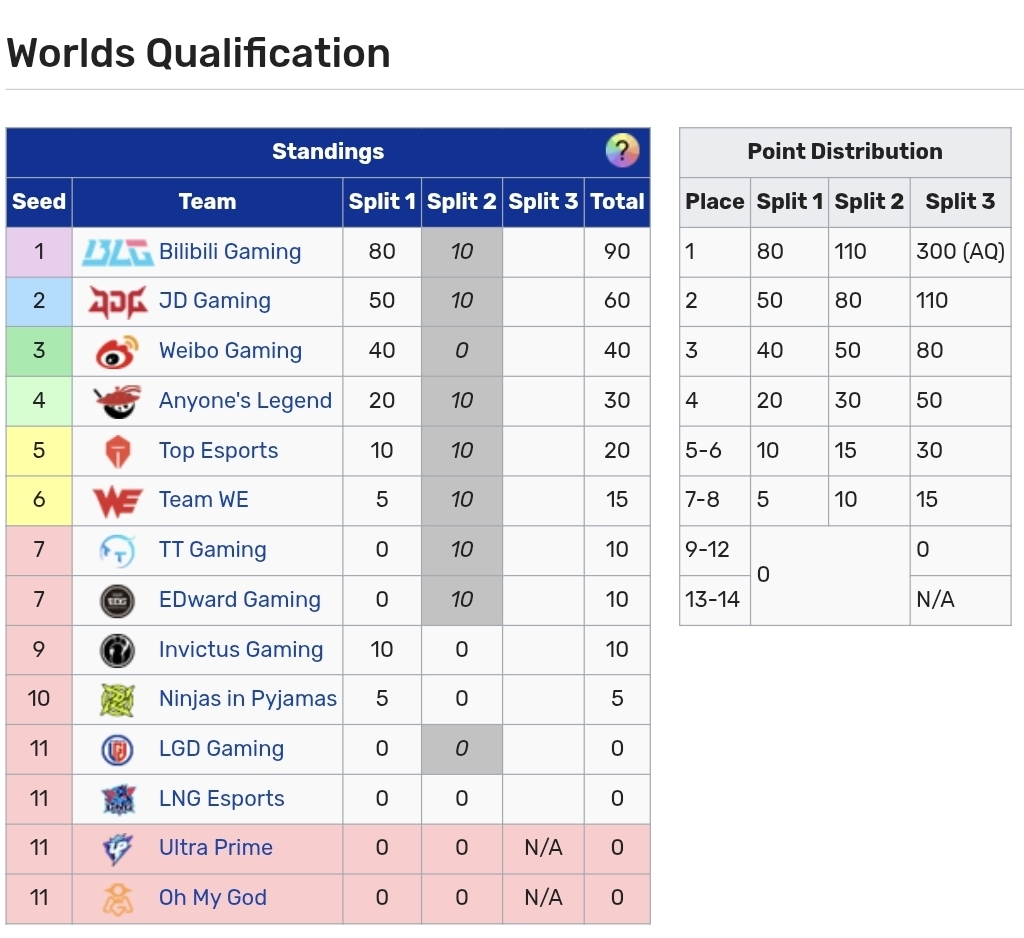The height and width of the screenshot is (938, 1024).
Task: Click the Standings table title
Action: pos(328,152)
